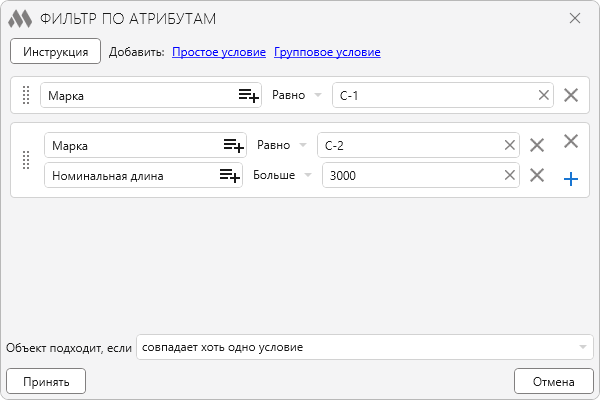Click attribute picker icon in first Марка row
Viewport: 600px width, 400px height.
(248, 95)
